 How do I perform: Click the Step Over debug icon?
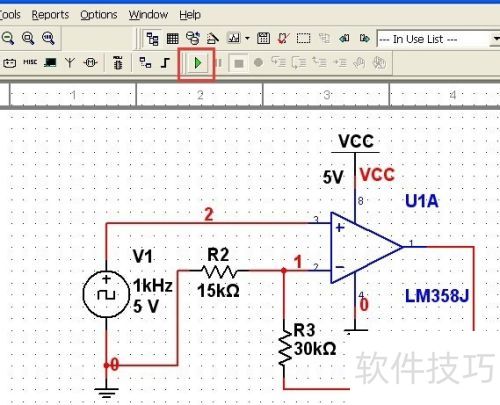tap(299, 62)
